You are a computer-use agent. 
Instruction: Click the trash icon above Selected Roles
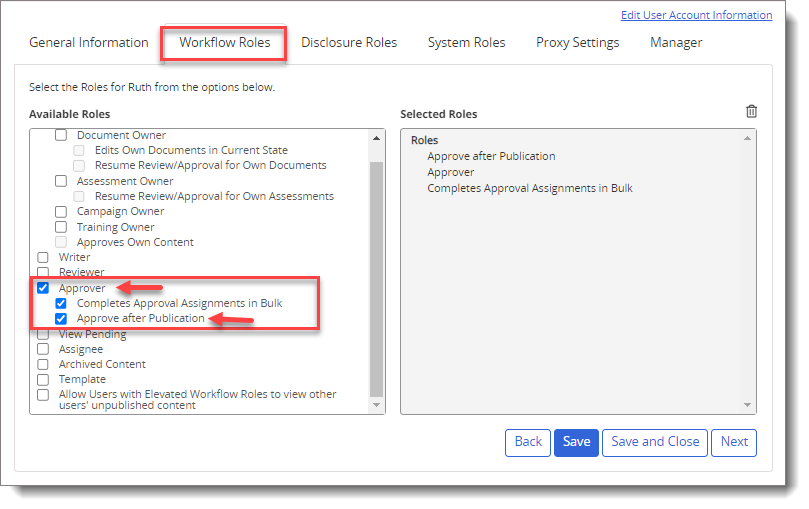(x=751, y=112)
